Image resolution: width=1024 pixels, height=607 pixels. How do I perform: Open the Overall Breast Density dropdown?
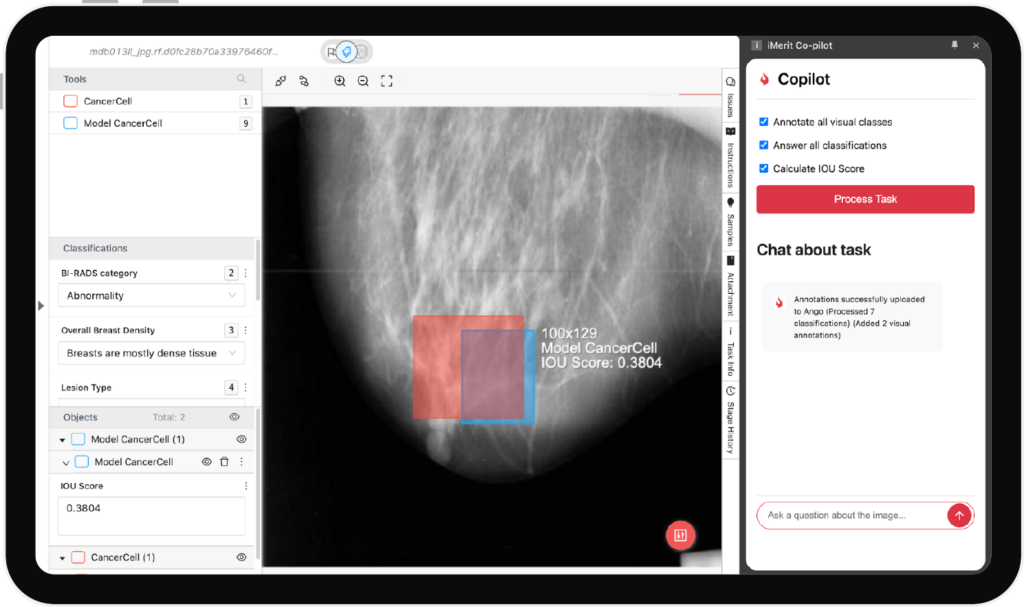point(151,353)
